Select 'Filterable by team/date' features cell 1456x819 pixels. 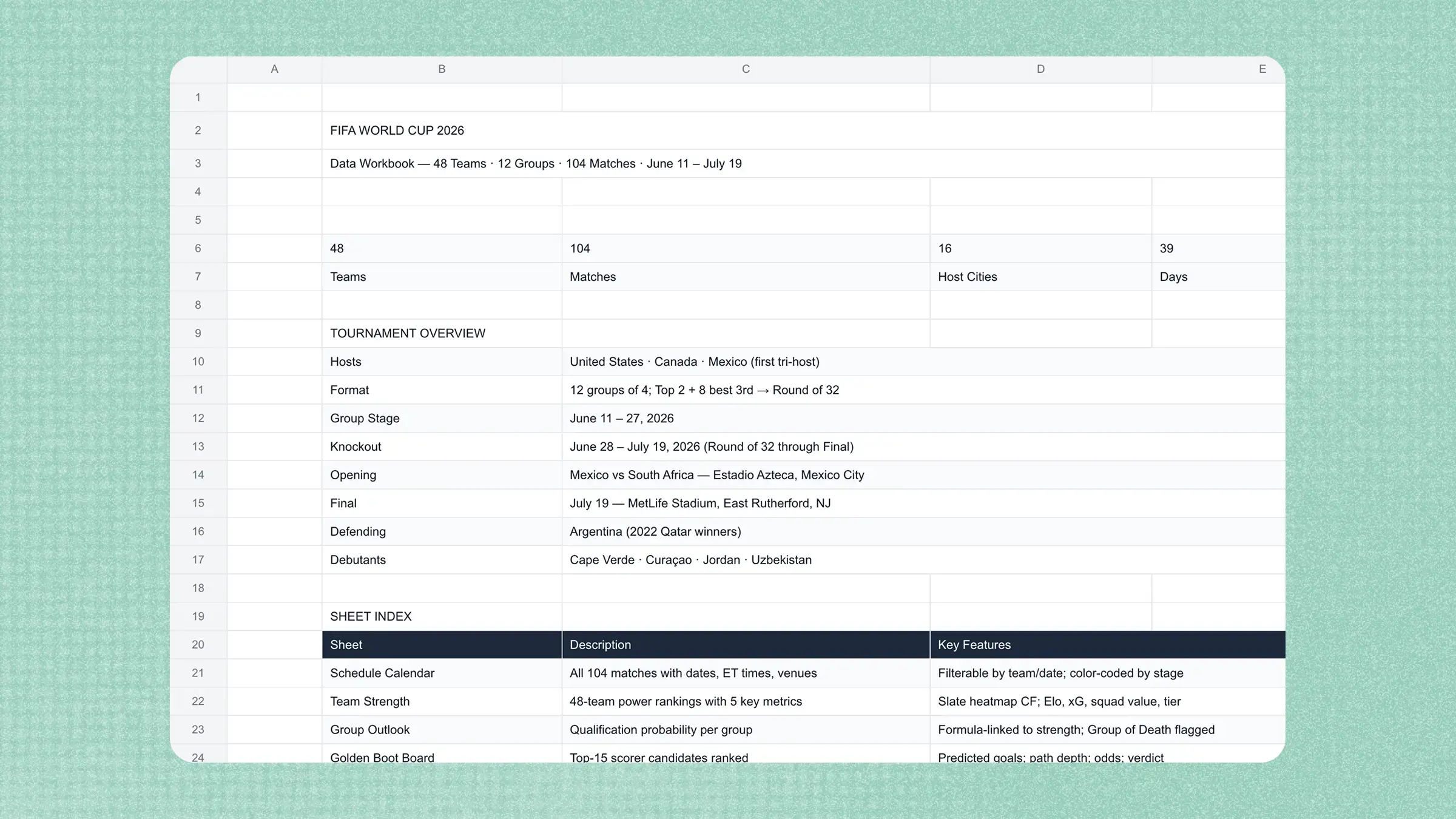(1108, 673)
